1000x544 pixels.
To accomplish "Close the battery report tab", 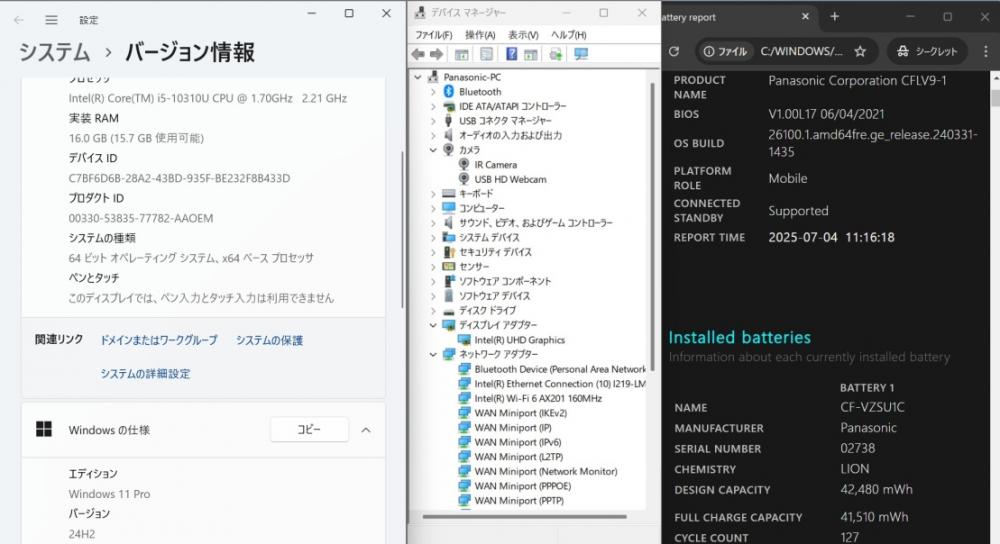I will [x=805, y=17].
